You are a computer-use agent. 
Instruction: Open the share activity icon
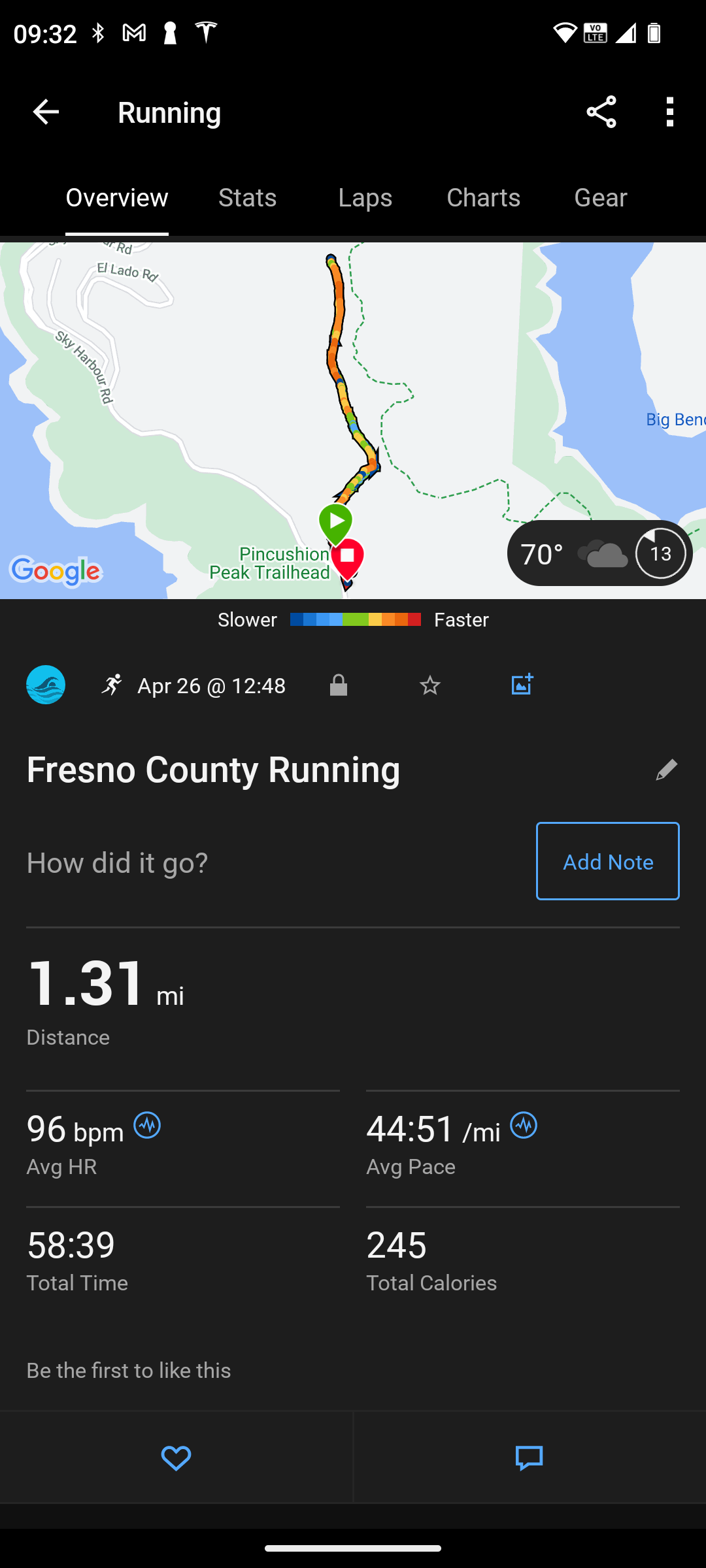point(601,112)
